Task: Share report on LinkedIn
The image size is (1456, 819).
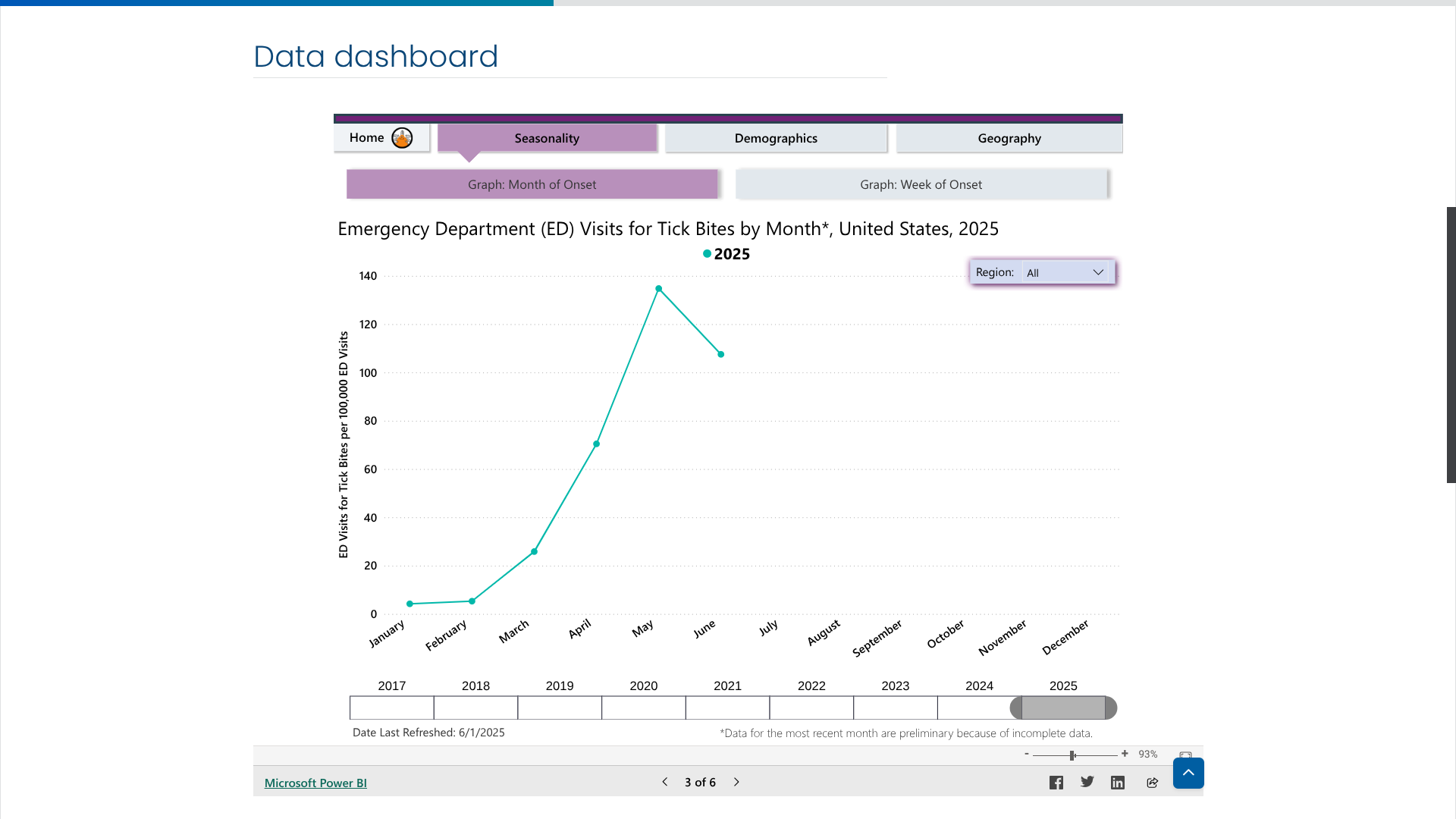Action: (1118, 783)
